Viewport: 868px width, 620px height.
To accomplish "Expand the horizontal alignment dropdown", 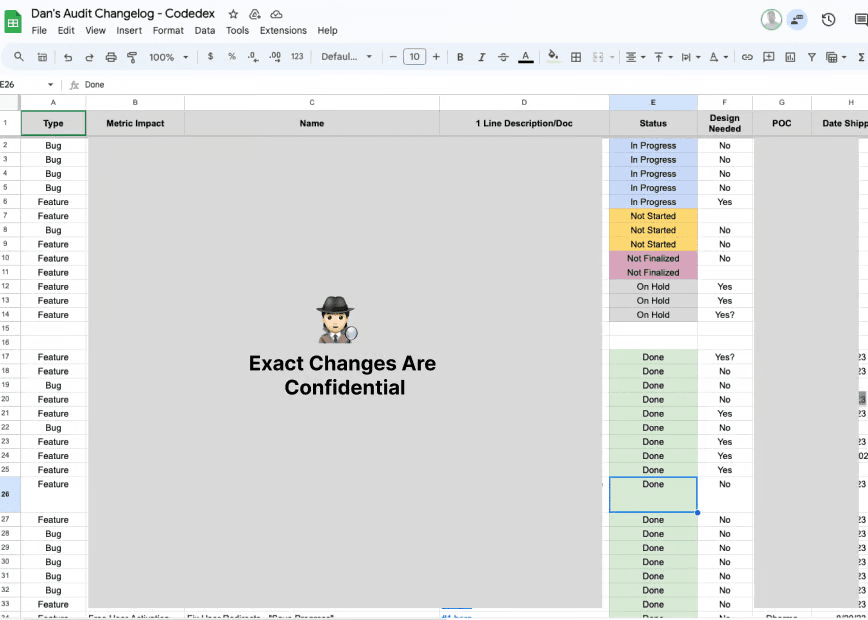I will (x=643, y=57).
